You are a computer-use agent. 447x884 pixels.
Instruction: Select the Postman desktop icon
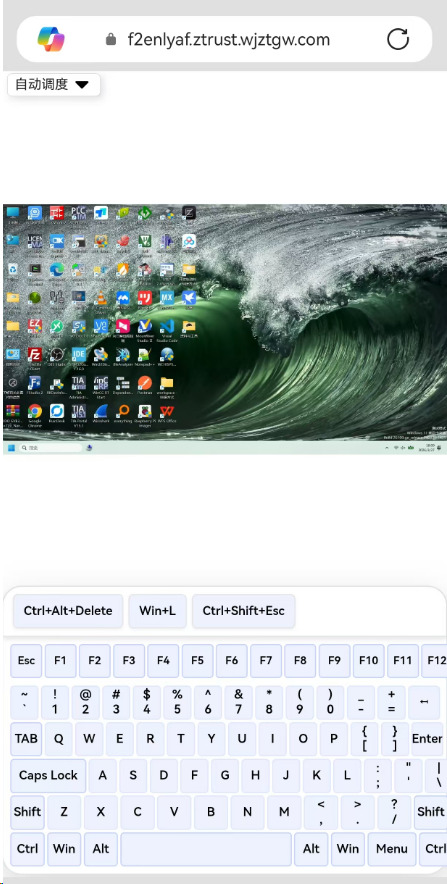point(145,384)
